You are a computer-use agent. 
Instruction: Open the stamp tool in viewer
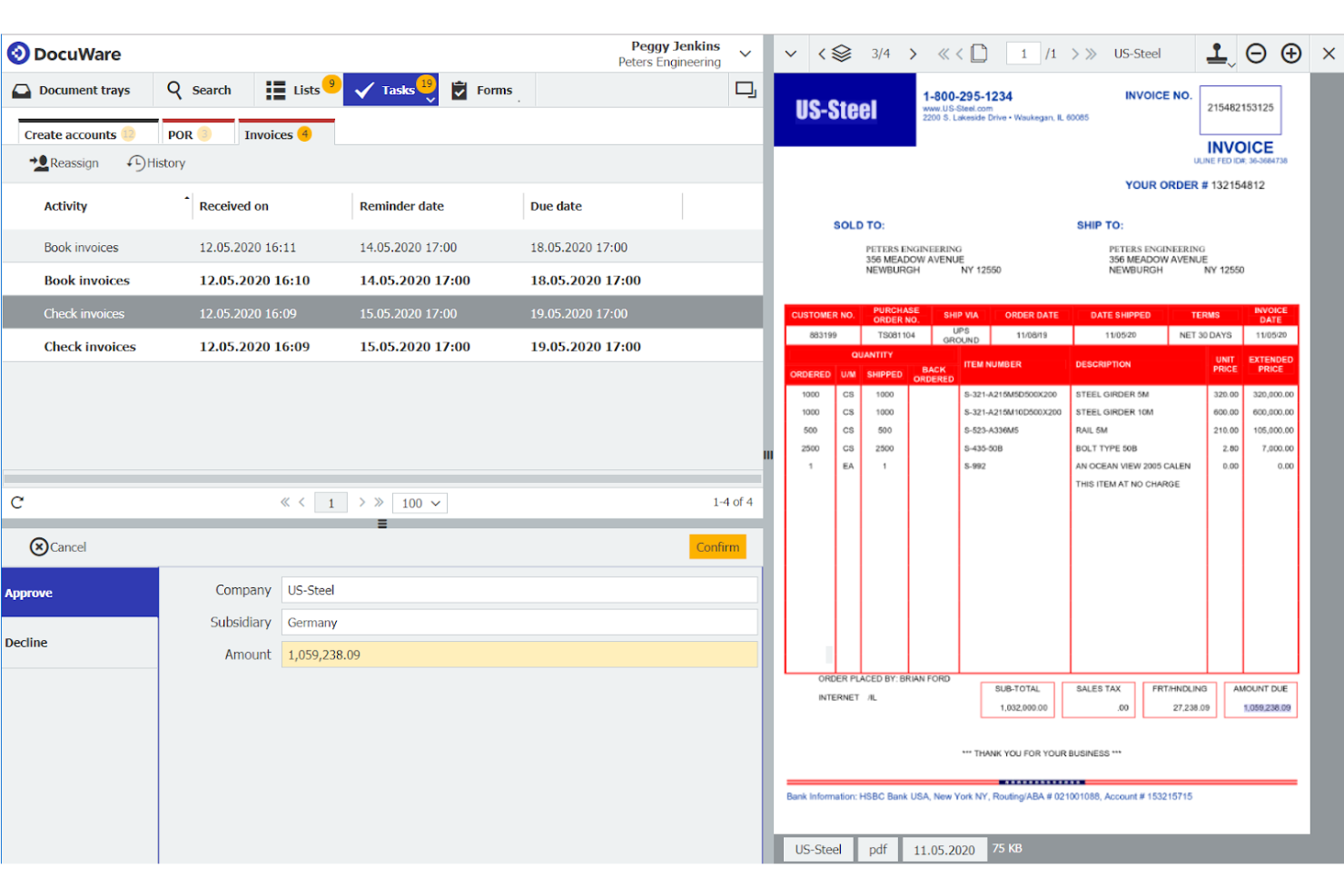click(1218, 54)
